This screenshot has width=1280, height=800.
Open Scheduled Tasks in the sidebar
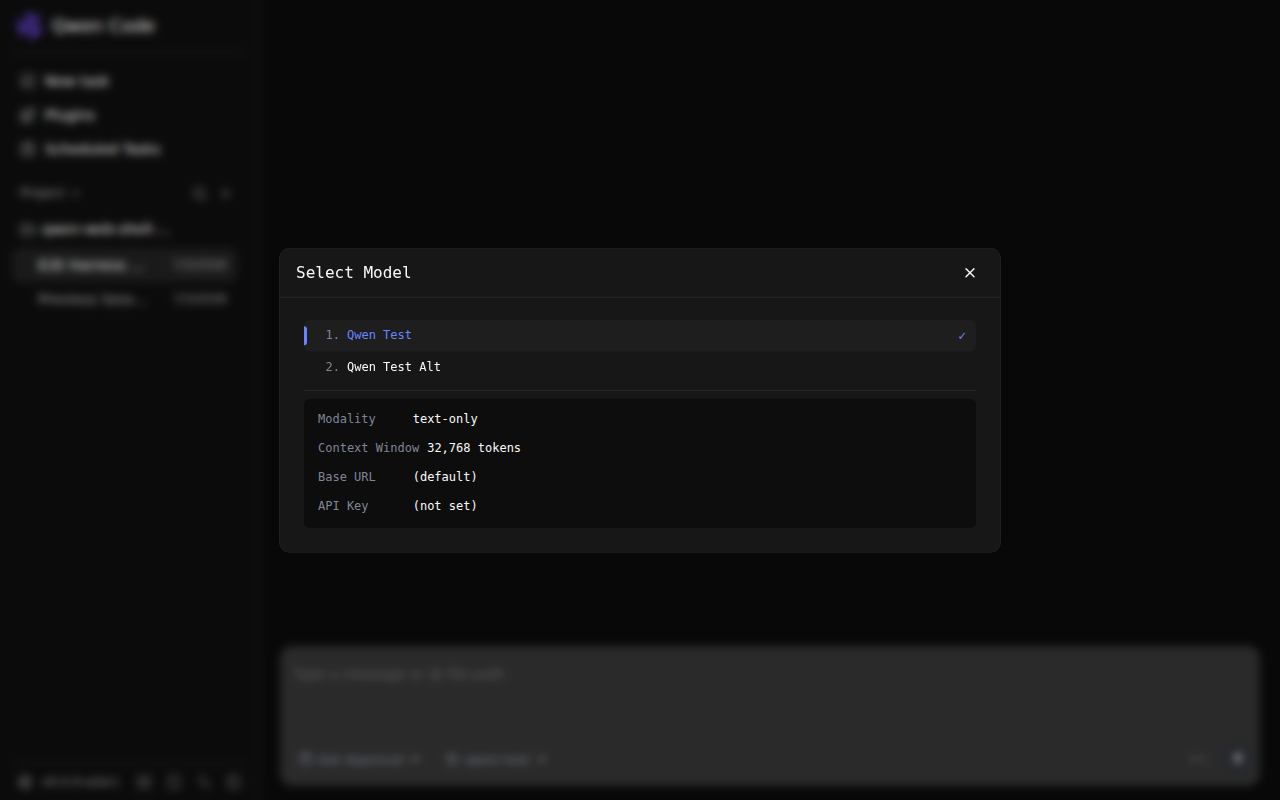[x=126, y=149]
